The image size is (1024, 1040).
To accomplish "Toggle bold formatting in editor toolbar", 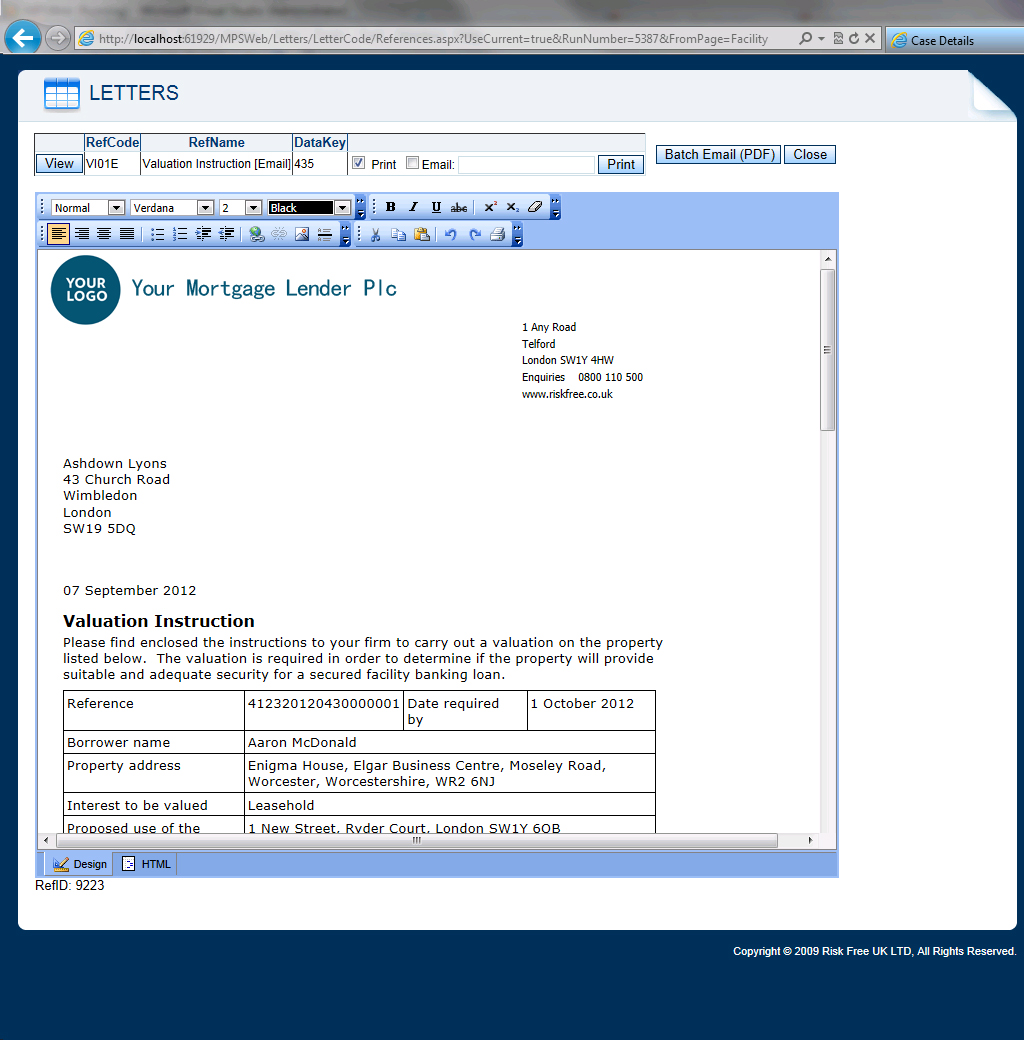I will coord(390,207).
